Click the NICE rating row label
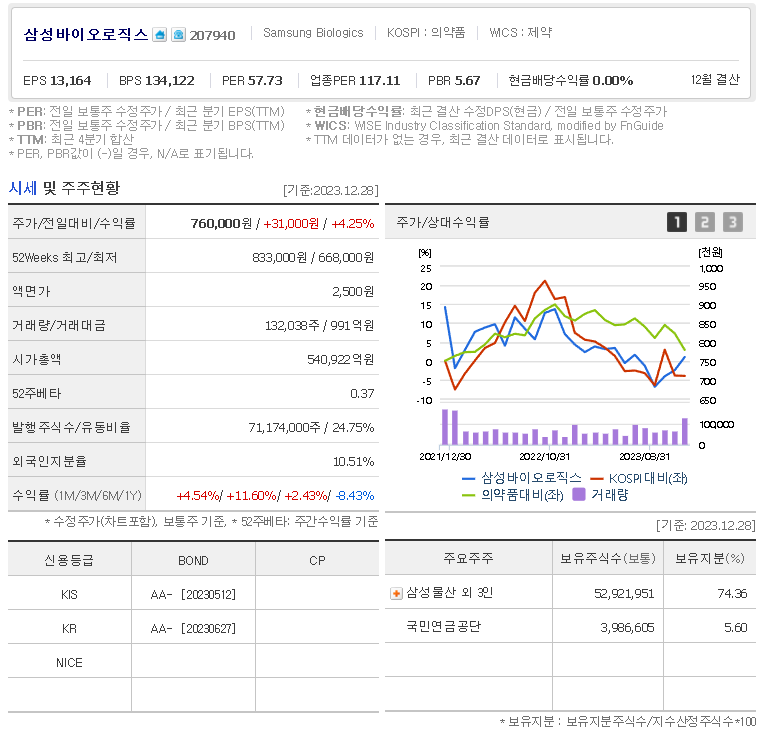This screenshot has width=766, height=730. pos(69,663)
